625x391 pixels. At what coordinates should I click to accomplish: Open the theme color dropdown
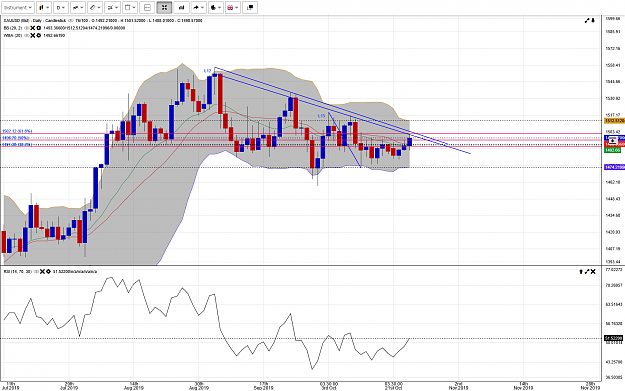click(x=216, y=8)
